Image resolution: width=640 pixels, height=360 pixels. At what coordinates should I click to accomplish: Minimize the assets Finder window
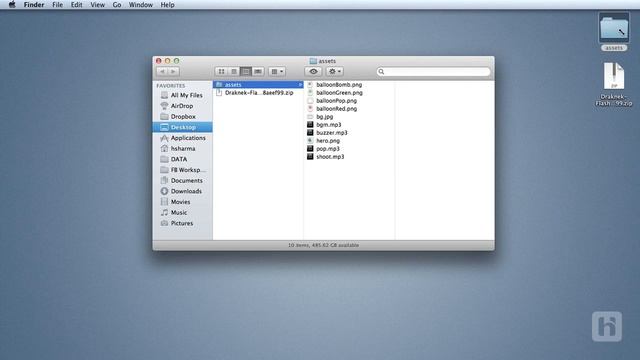click(x=167, y=61)
